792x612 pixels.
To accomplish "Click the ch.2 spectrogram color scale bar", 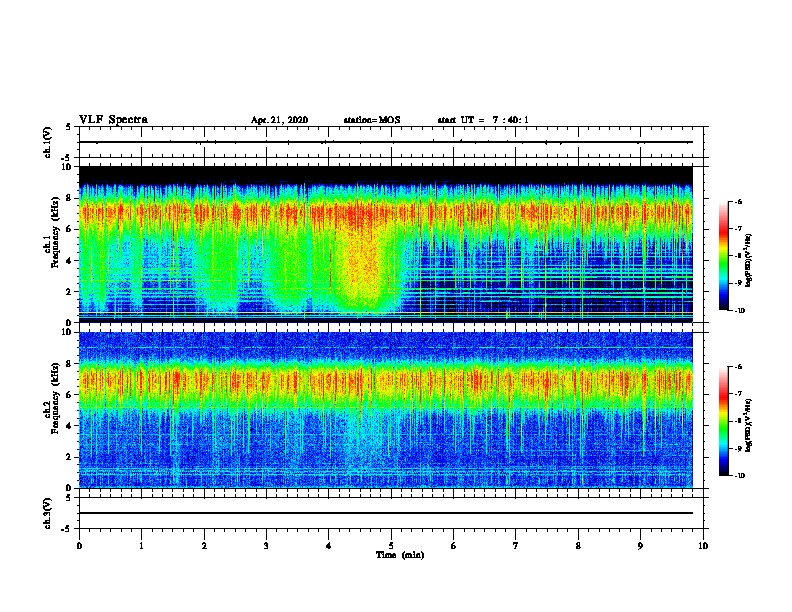I will click(x=724, y=421).
